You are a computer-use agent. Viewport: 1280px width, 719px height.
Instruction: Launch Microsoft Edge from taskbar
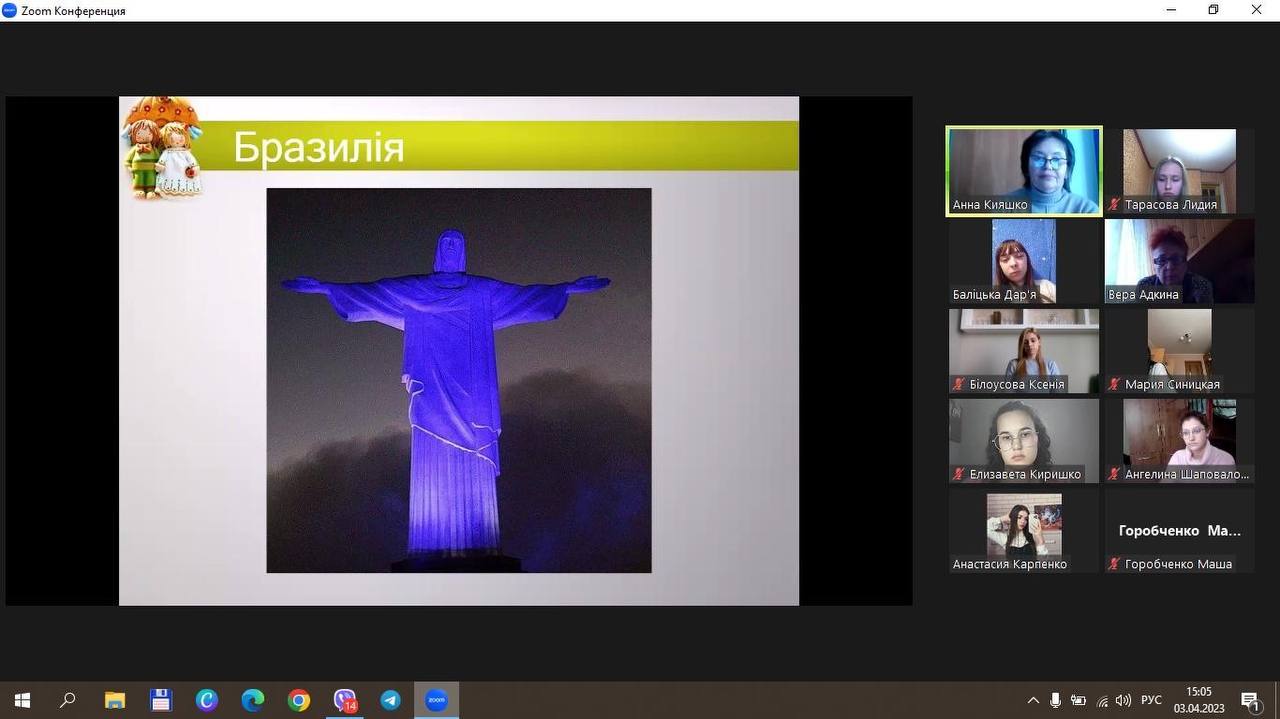(253, 700)
